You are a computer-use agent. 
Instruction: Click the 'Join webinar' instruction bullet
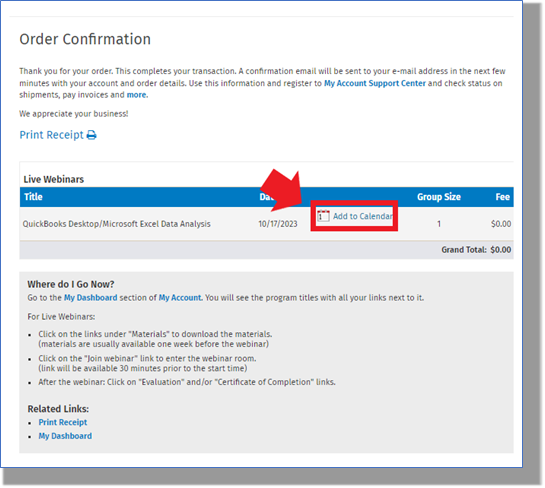(147, 363)
